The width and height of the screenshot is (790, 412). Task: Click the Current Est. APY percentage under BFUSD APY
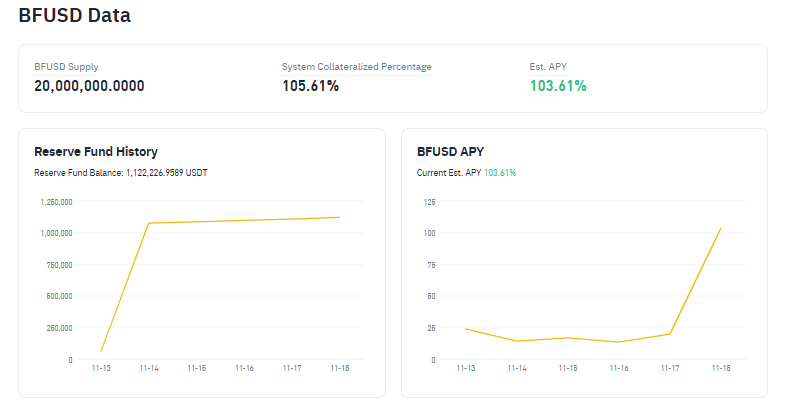coord(500,173)
